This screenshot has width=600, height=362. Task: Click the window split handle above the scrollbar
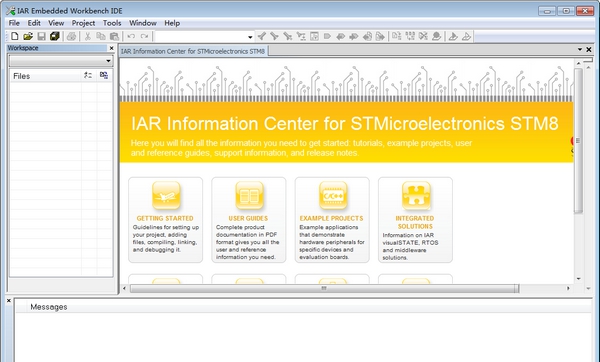[x=588, y=60]
